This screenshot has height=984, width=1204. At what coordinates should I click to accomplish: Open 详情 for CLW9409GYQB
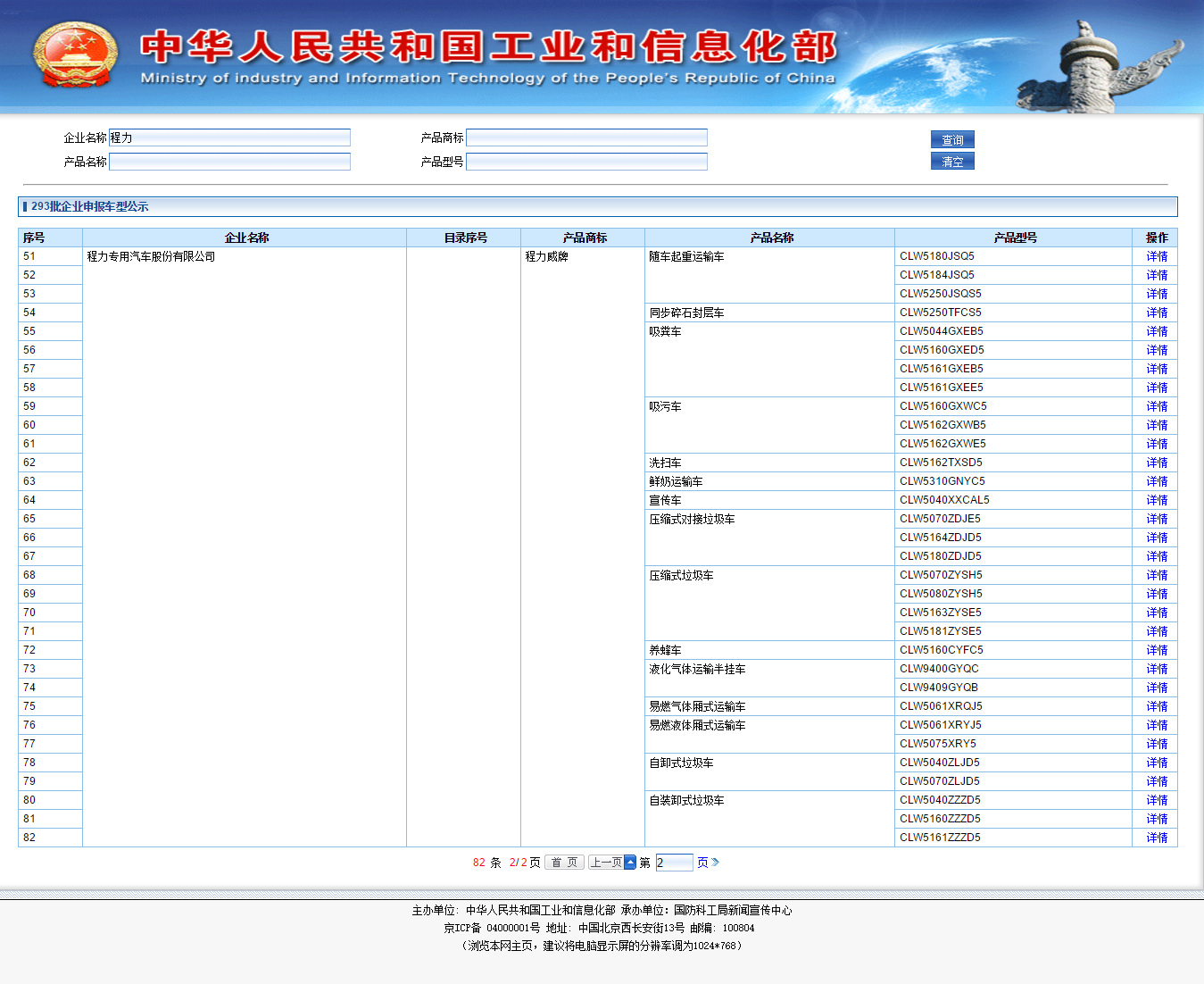[1157, 688]
